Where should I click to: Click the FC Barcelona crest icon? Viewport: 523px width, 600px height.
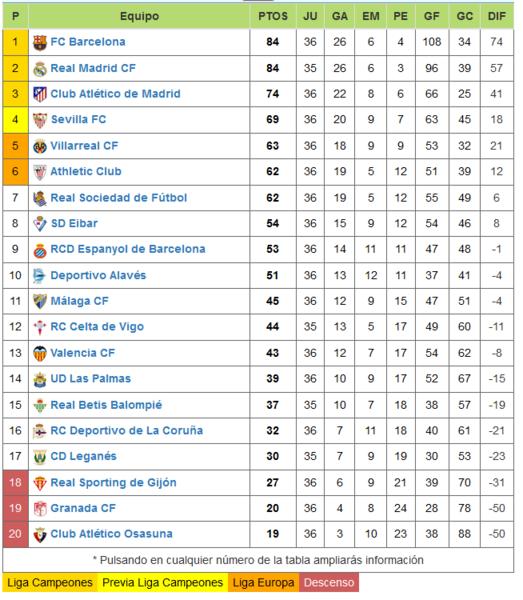(40, 42)
